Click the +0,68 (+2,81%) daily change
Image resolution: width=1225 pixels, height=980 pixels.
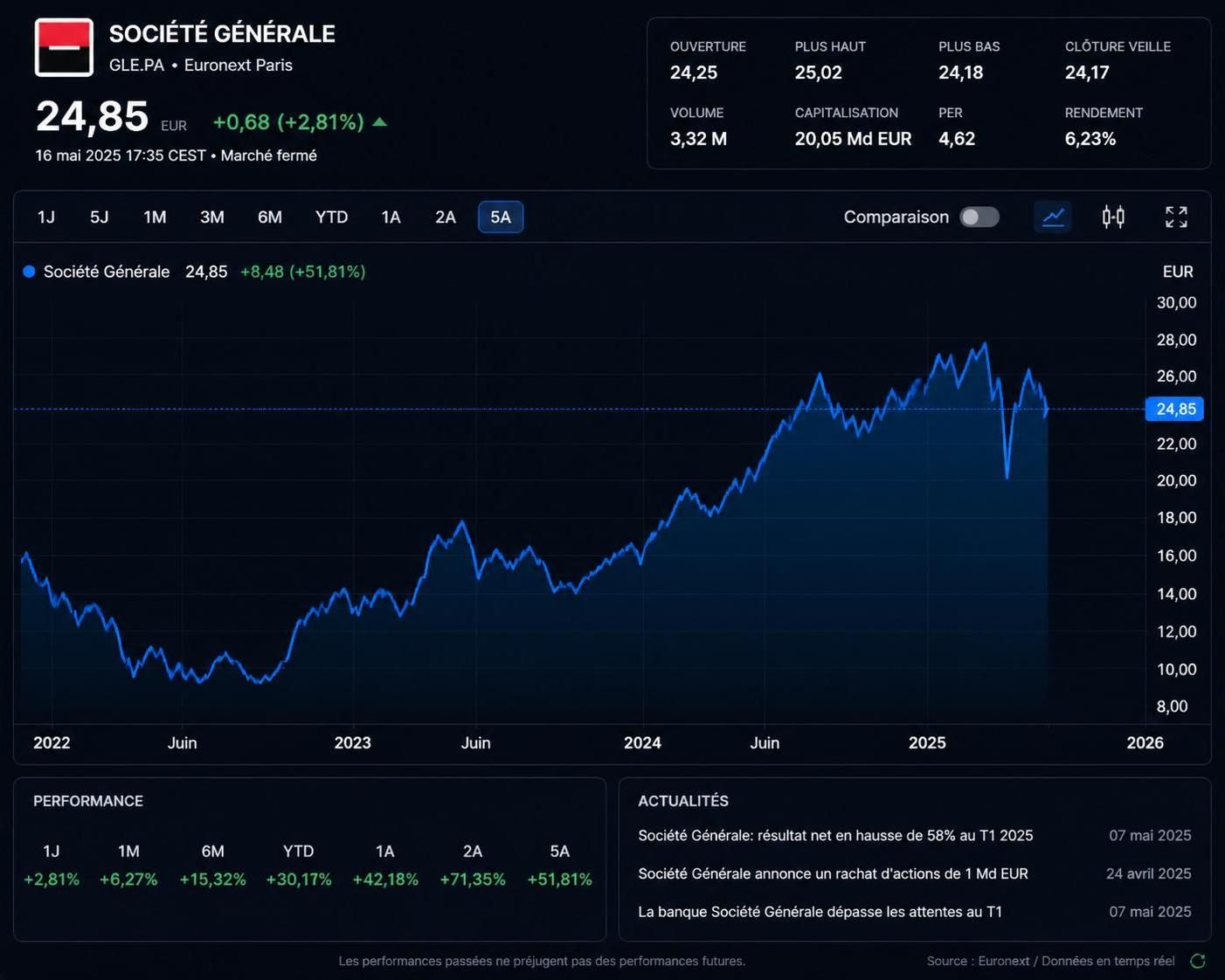click(288, 122)
